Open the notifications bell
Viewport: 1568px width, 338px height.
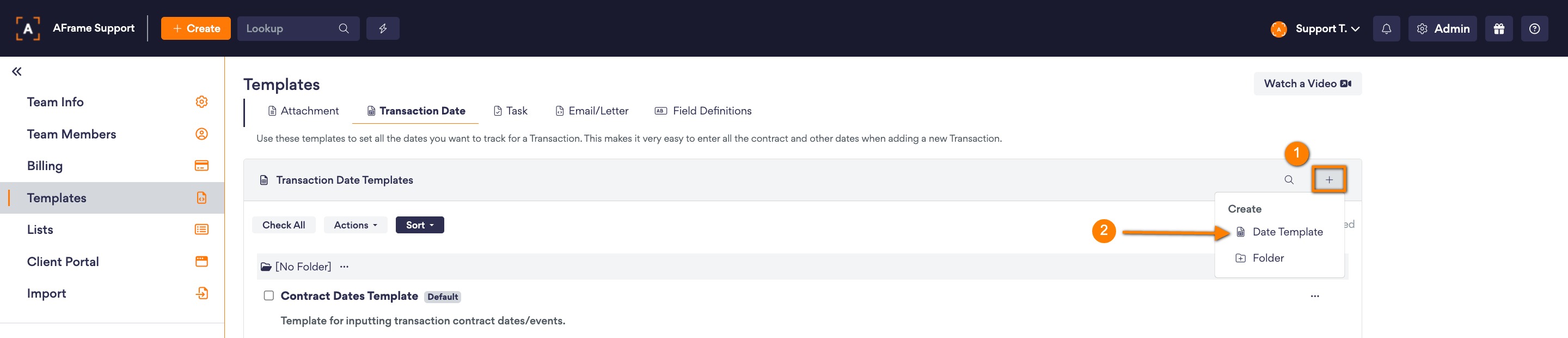pyautogui.click(x=1386, y=29)
